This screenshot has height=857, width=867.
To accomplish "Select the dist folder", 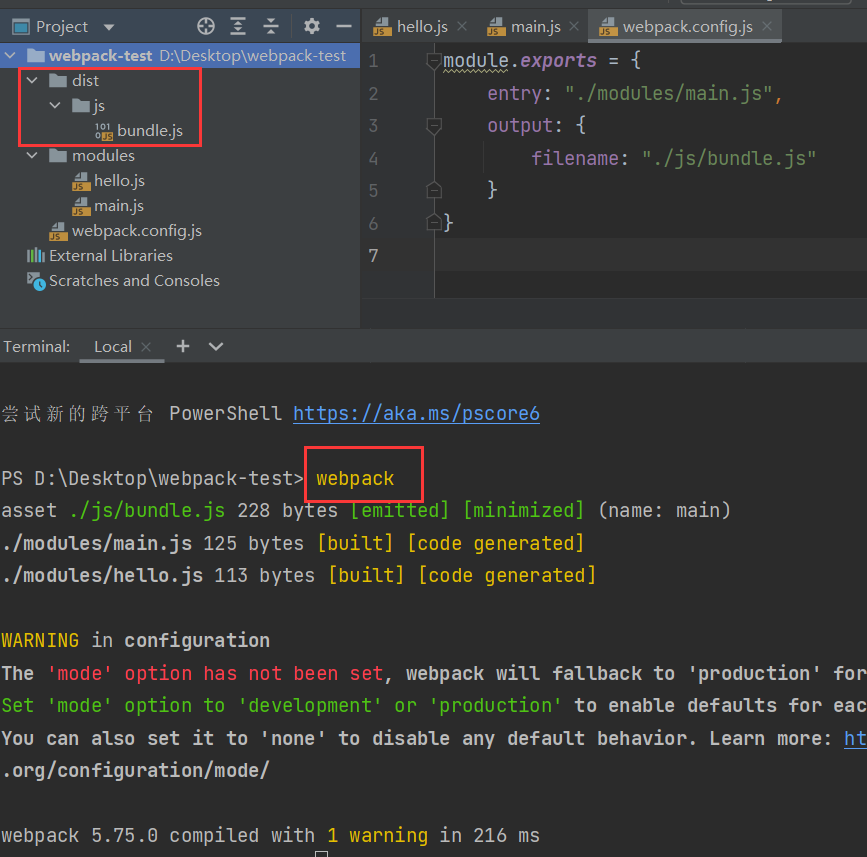I will (x=74, y=81).
